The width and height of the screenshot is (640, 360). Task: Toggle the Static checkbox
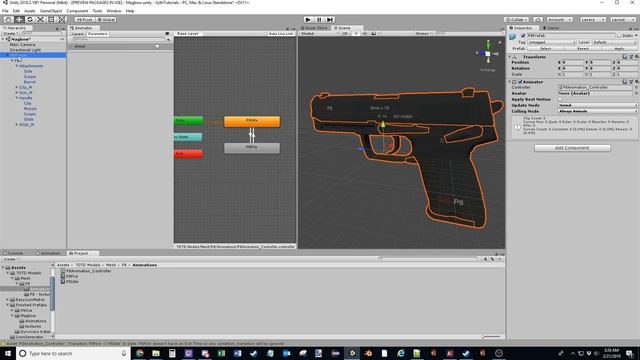coord(619,36)
